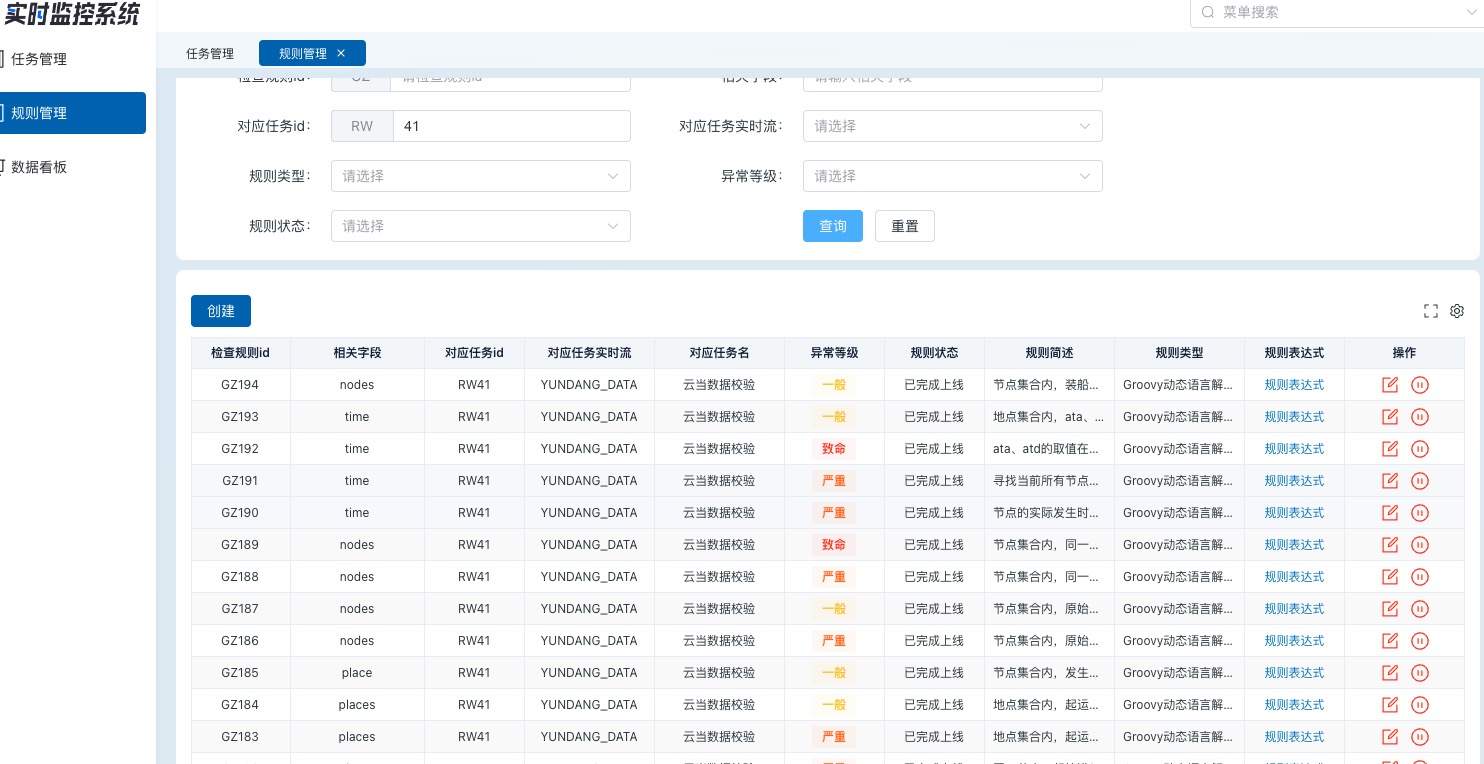Open 规则状态 dropdown
This screenshot has width=1484, height=764.
[481, 226]
